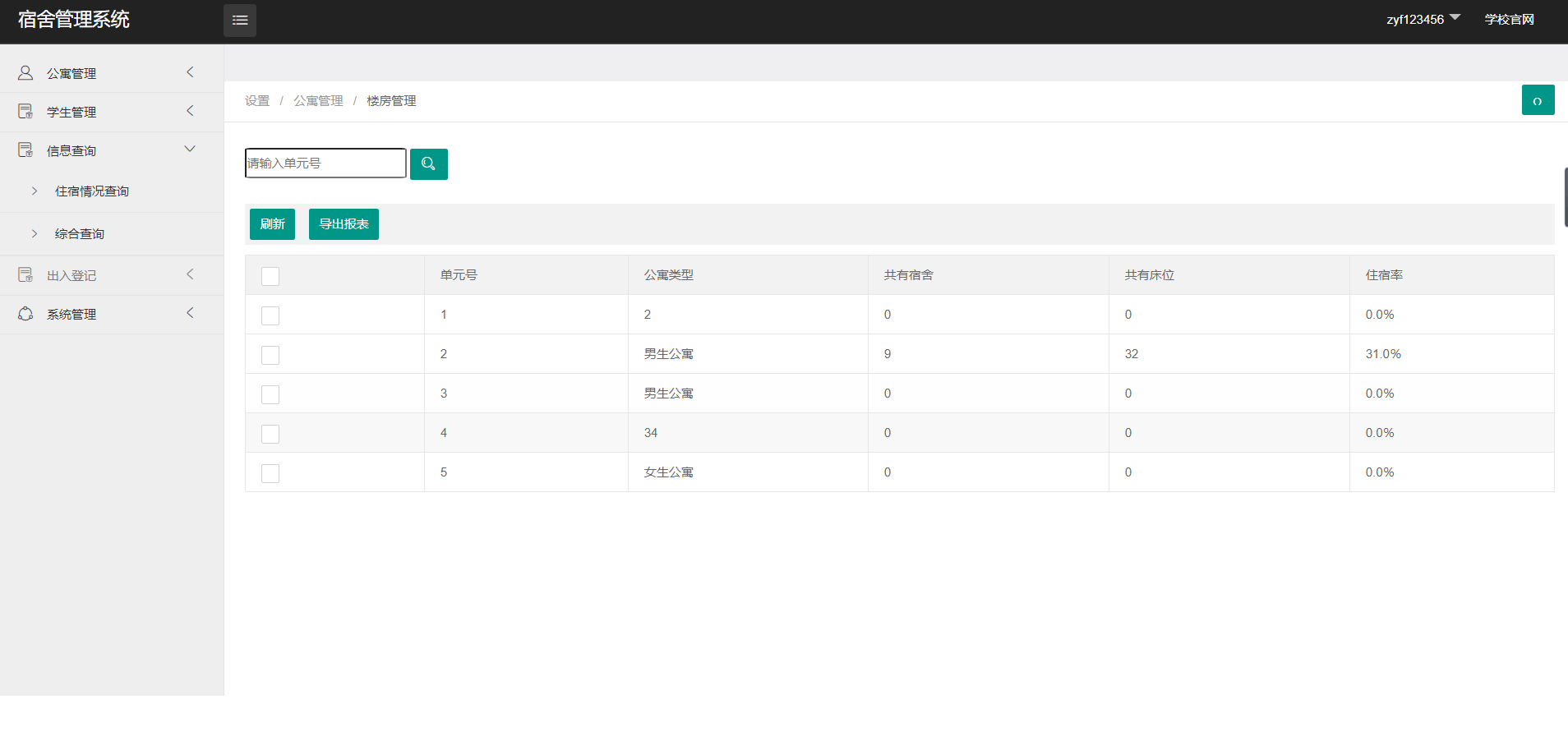Open 出入登记 sidebar menu
The width and height of the screenshot is (1568, 732).
tap(112, 275)
